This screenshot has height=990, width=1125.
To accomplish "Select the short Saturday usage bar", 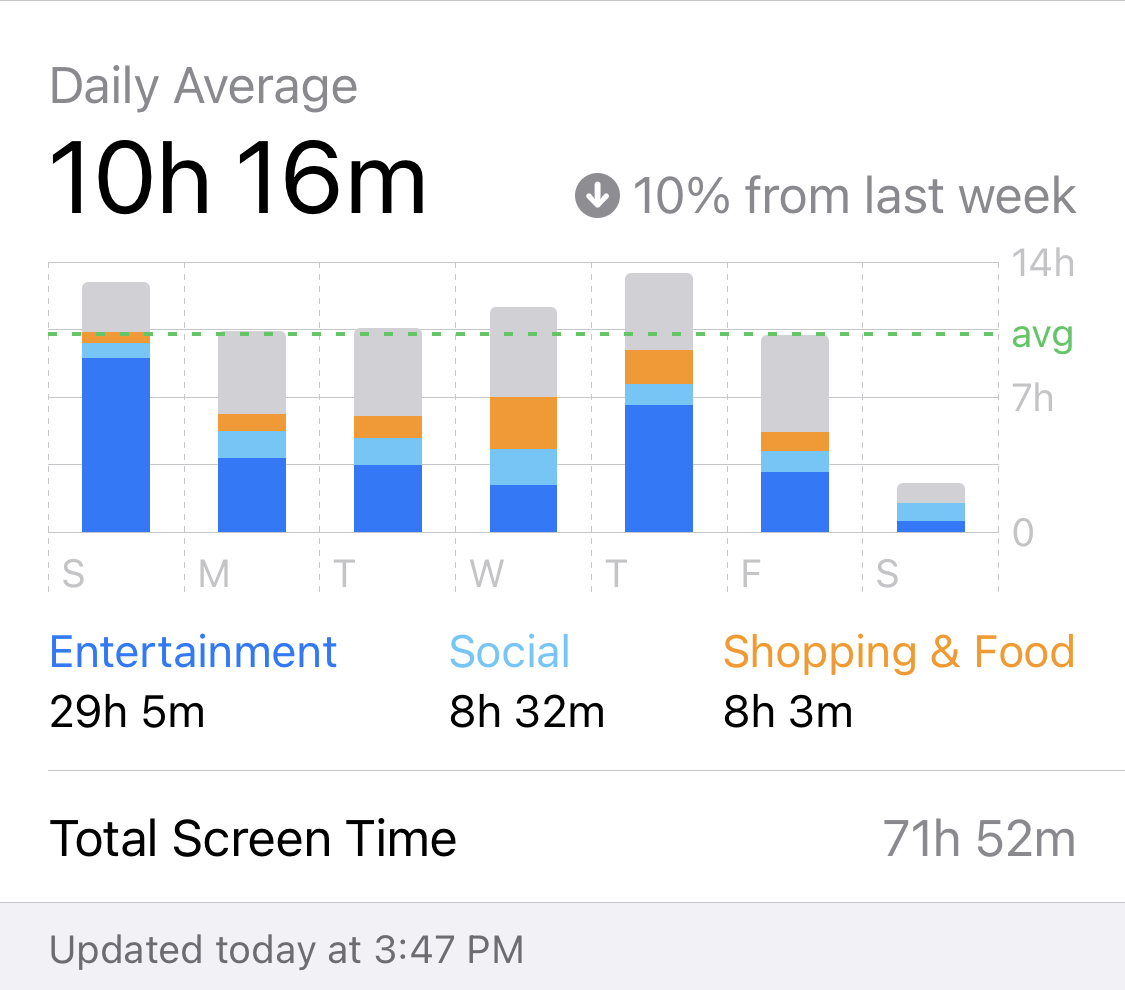I will pos(931,508).
